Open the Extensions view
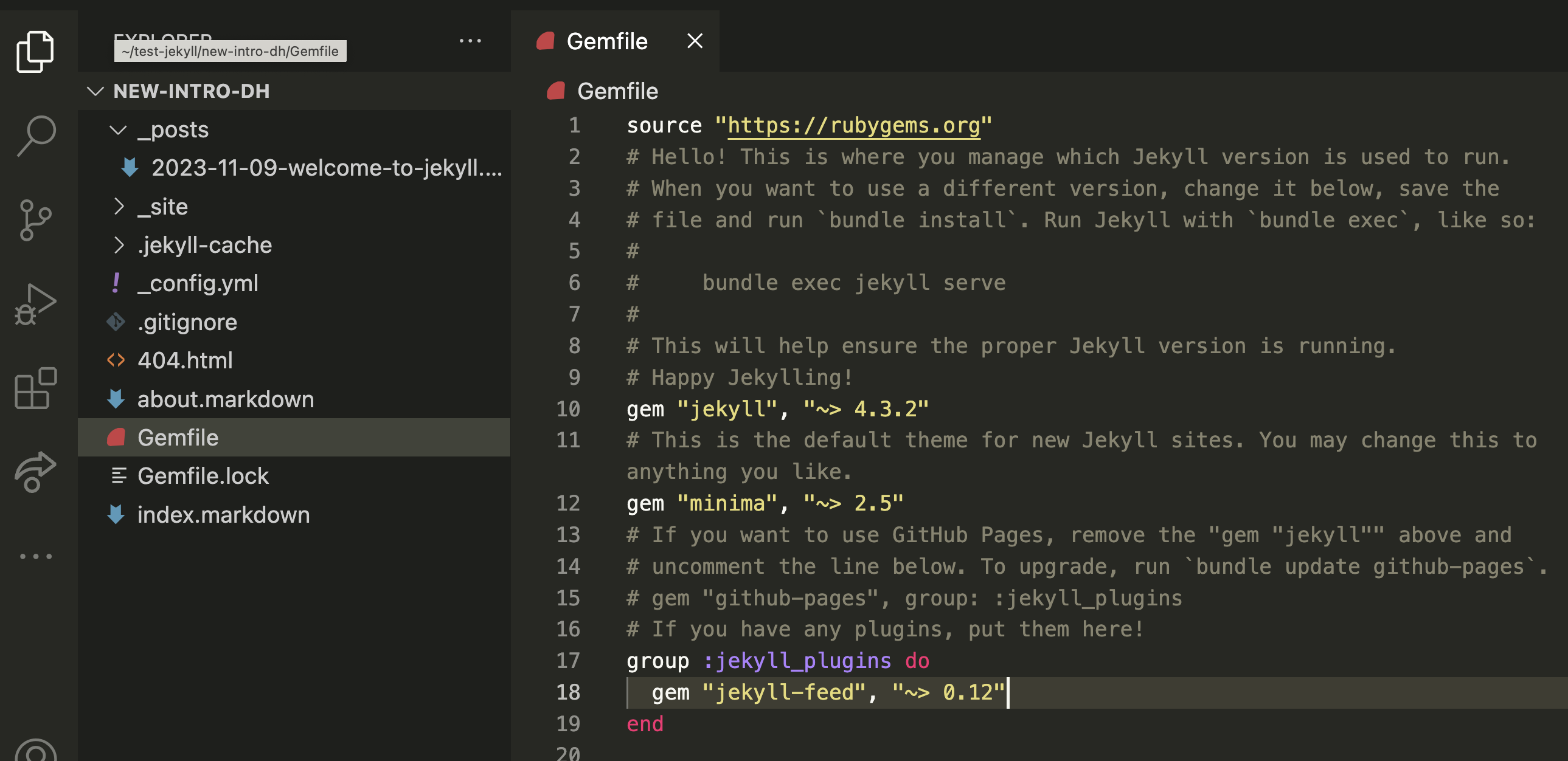 pyautogui.click(x=35, y=388)
